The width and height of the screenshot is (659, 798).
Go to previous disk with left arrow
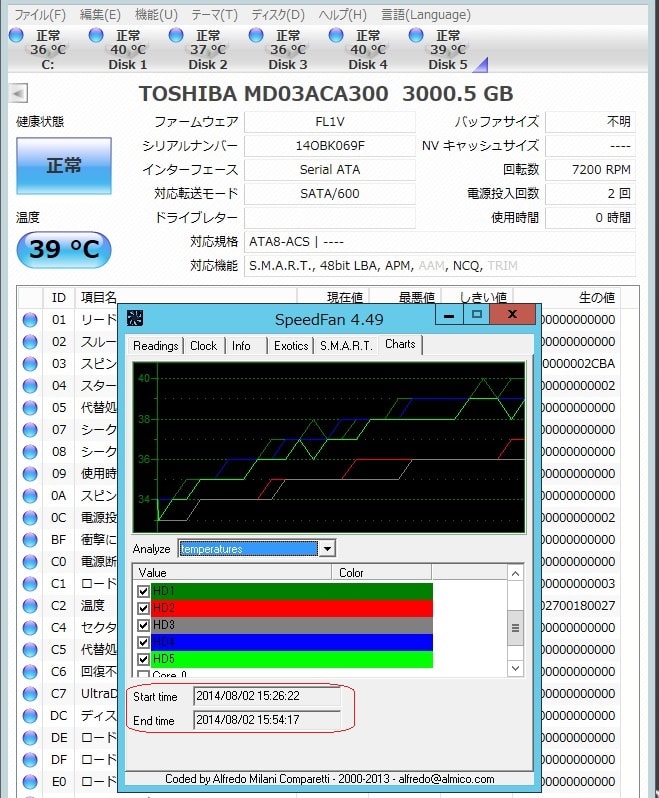coord(18,94)
